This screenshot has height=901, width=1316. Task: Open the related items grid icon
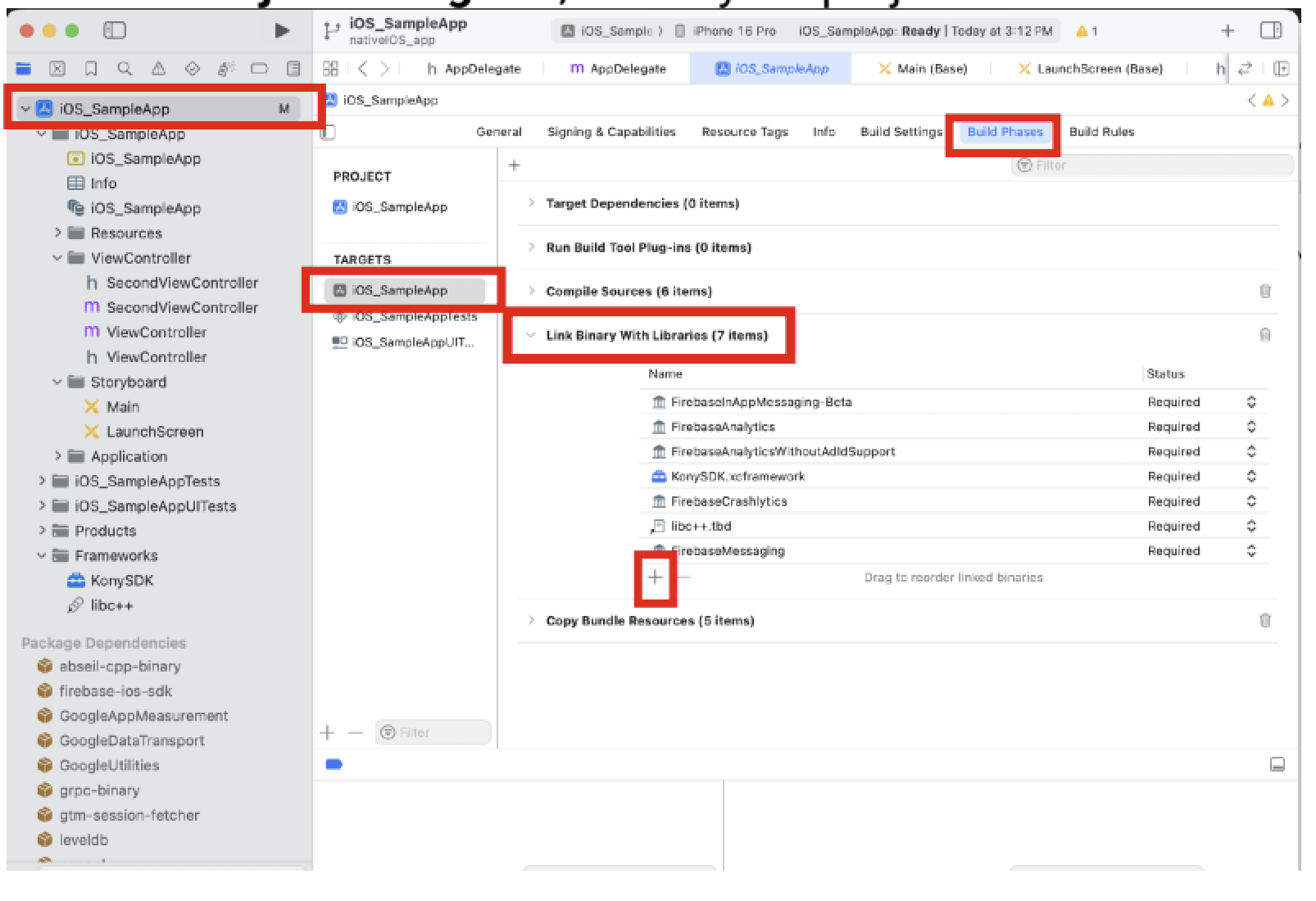pyautogui.click(x=330, y=69)
